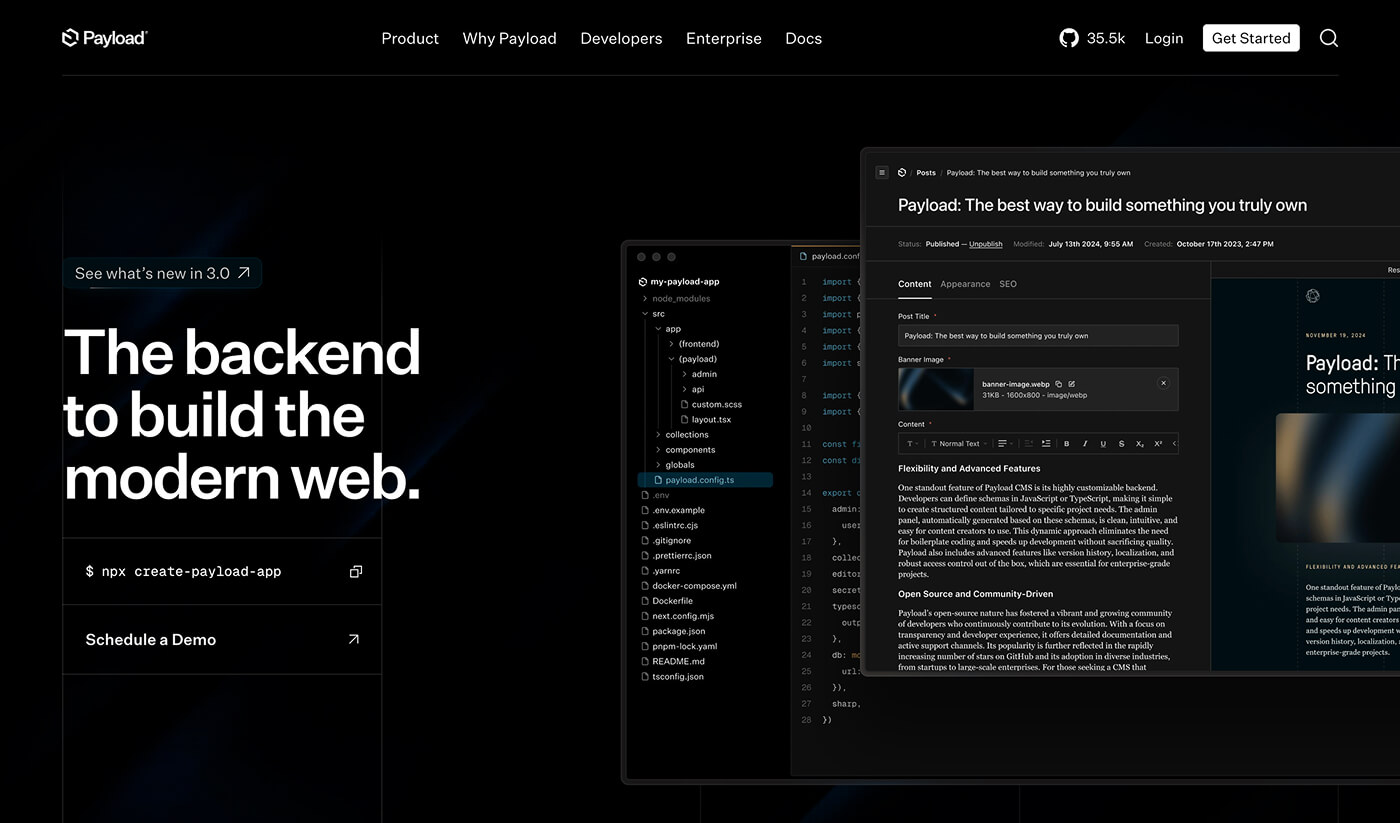Select the subscript icon in the editor
The width and height of the screenshot is (1400, 823).
(x=1139, y=443)
